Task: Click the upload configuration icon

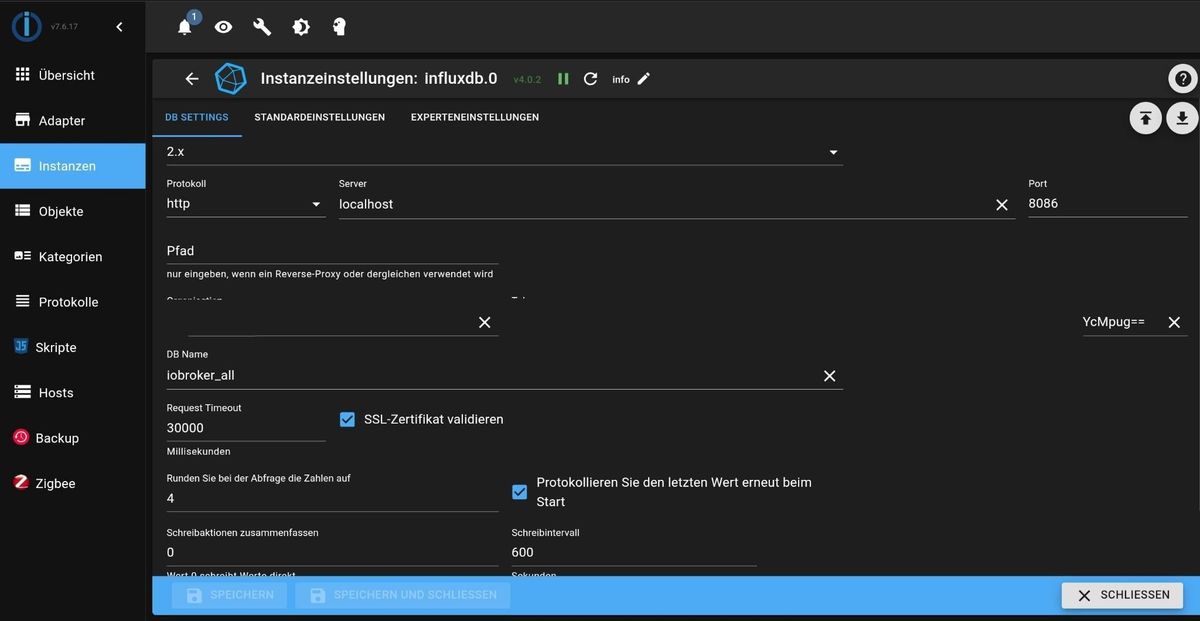Action: pos(1145,118)
